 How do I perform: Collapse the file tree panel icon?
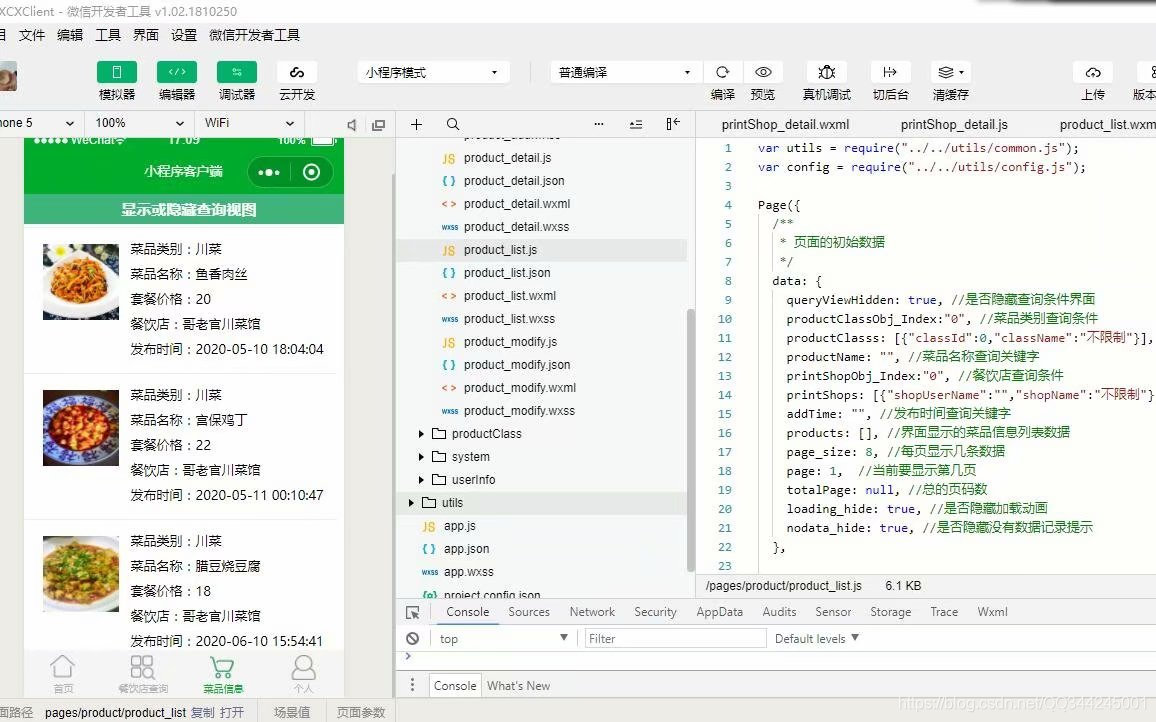[x=672, y=124]
